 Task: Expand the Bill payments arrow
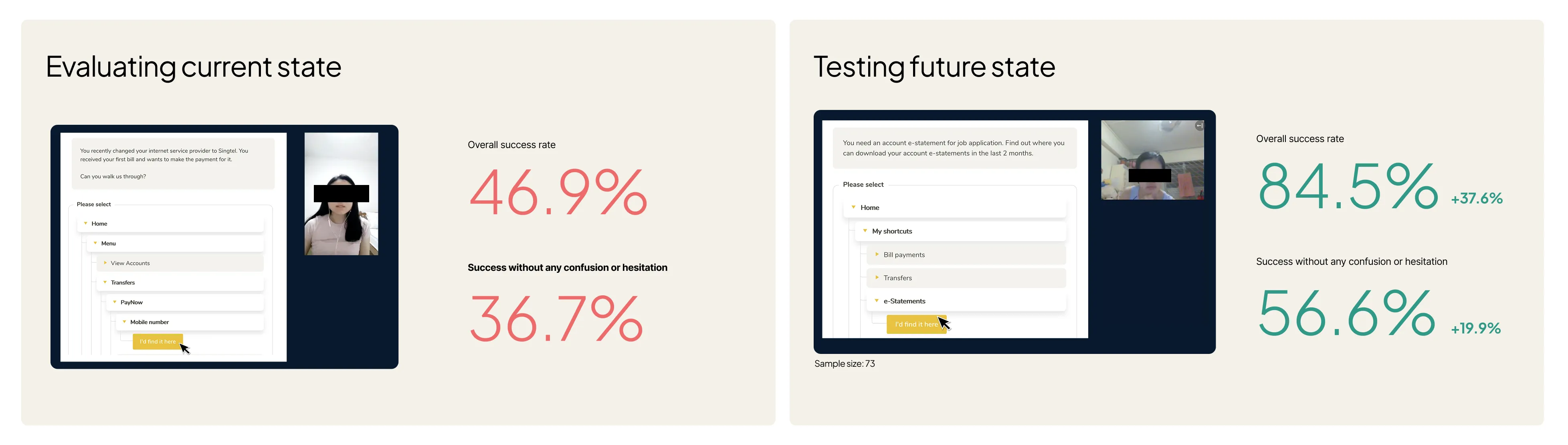877,254
